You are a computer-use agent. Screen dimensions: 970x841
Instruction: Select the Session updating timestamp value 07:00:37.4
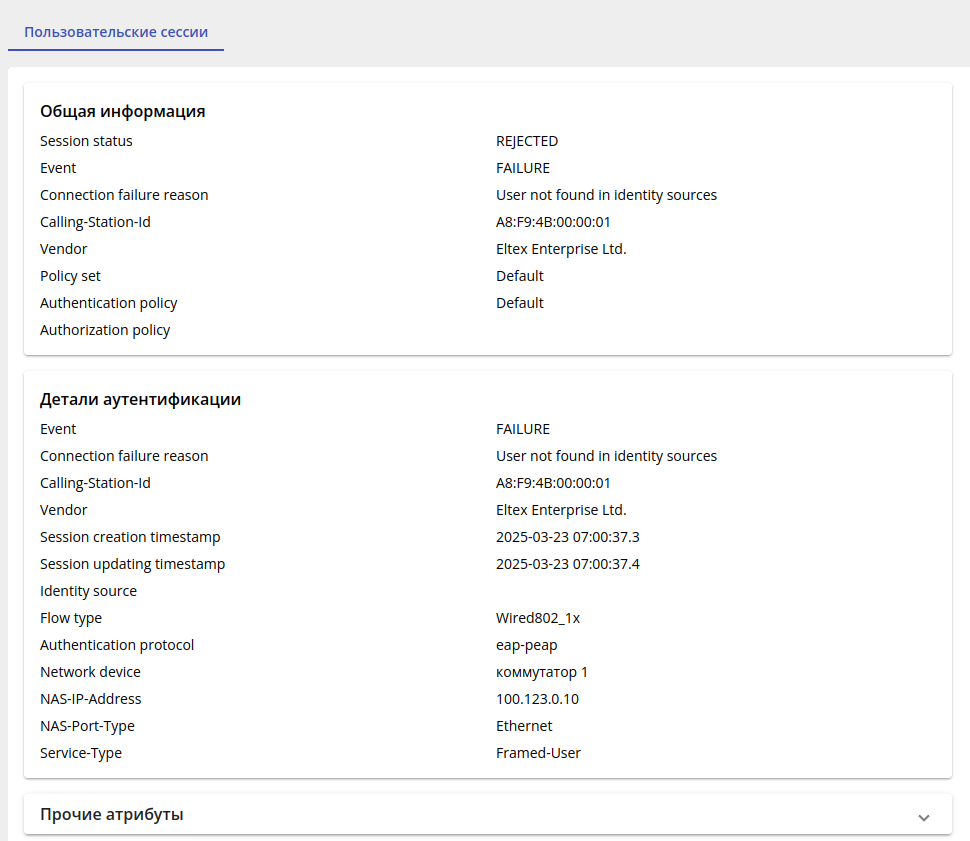(567, 564)
